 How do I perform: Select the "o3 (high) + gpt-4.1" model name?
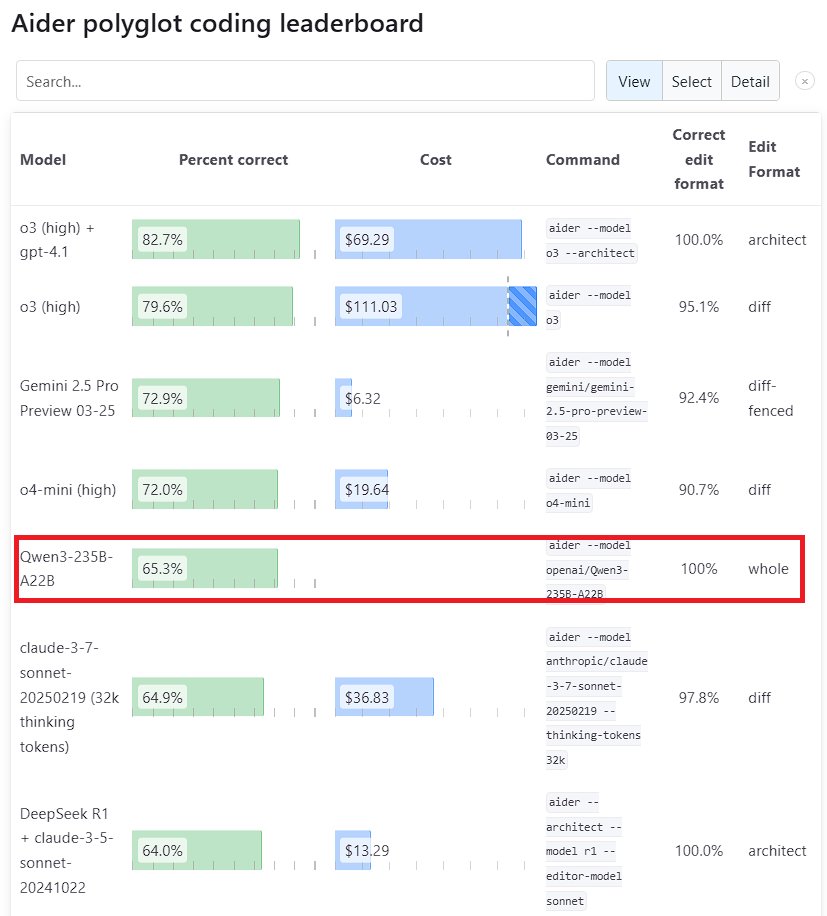coord(57,240)
